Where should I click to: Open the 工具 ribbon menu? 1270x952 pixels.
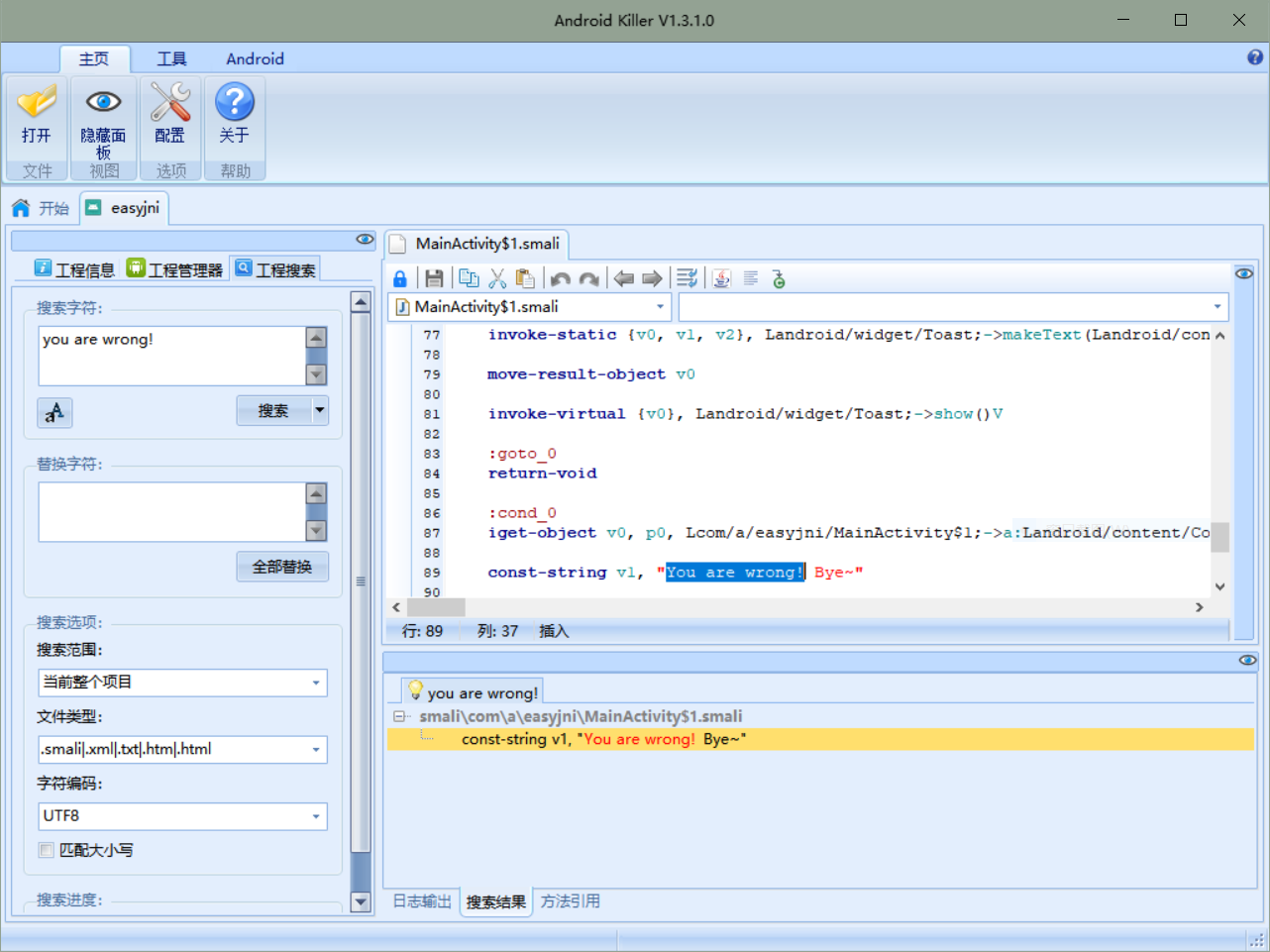(x=171, y=58)
